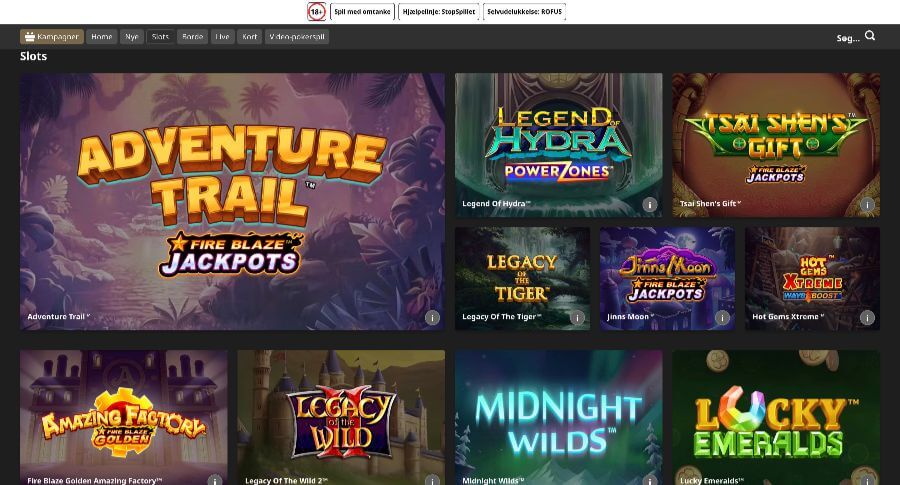The image size is (900, 485).
Task: Click the Kampagner gift icon
Action: coord(30,37)
